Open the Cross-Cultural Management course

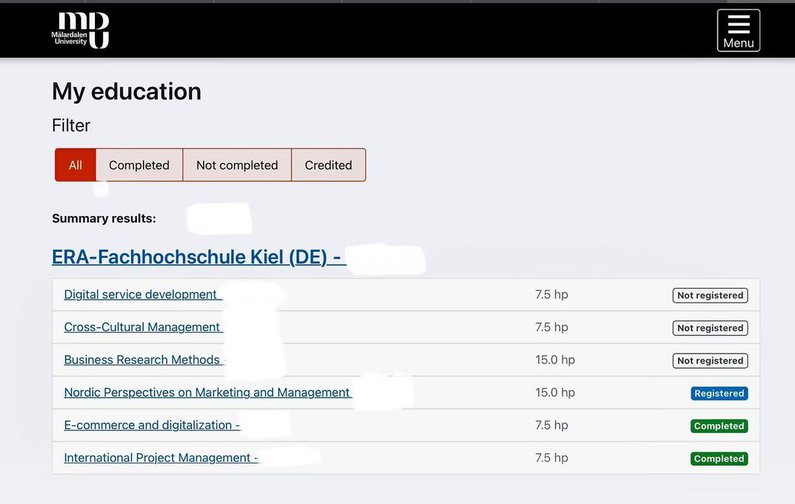coord(142,327)
